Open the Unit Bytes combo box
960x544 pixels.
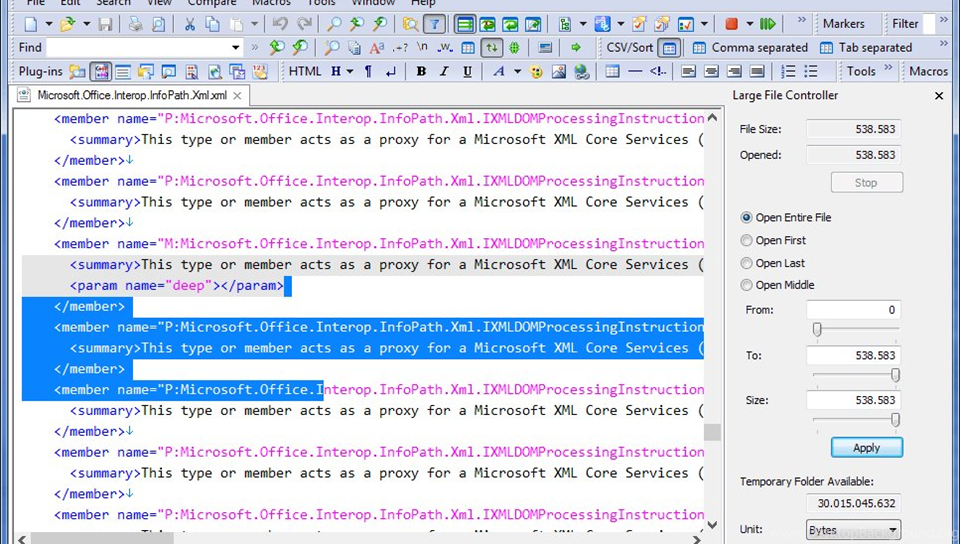853,530
